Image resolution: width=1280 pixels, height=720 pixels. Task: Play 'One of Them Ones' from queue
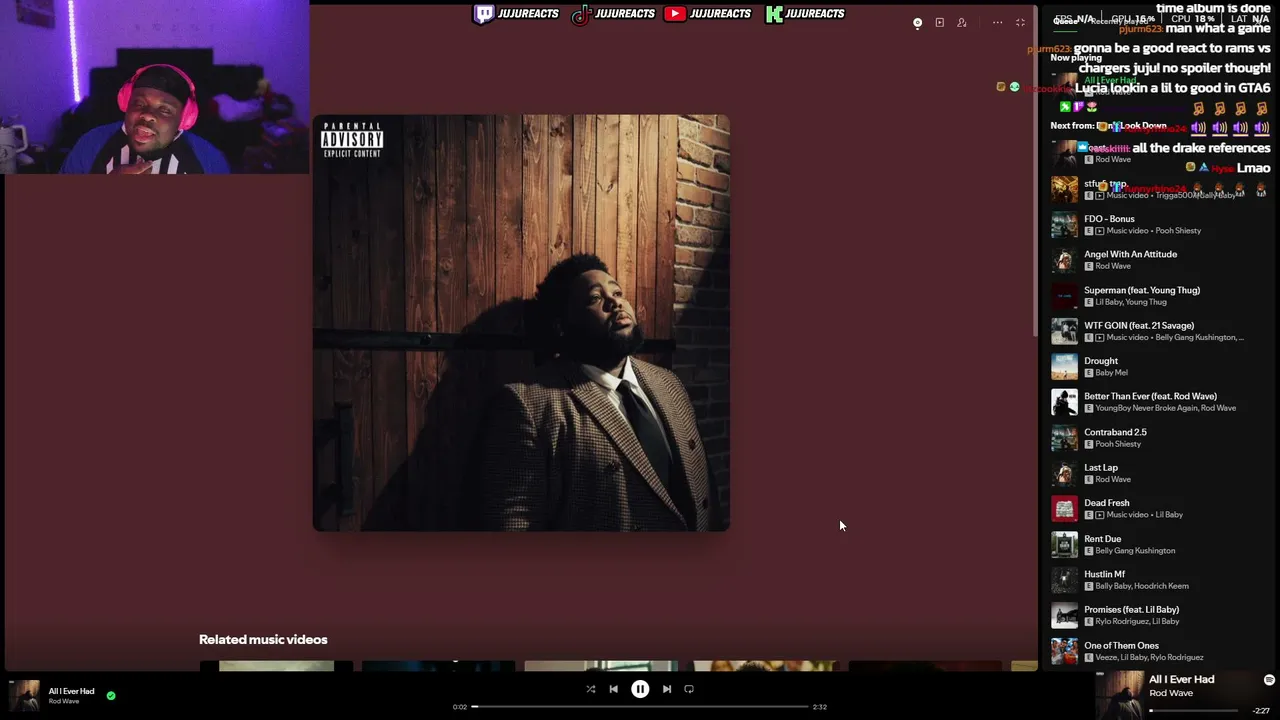coord(1160,651)
